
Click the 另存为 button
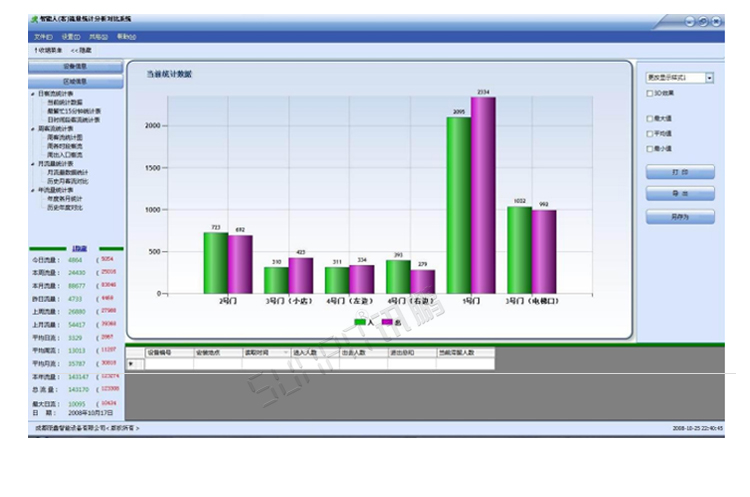coord(680,217)
